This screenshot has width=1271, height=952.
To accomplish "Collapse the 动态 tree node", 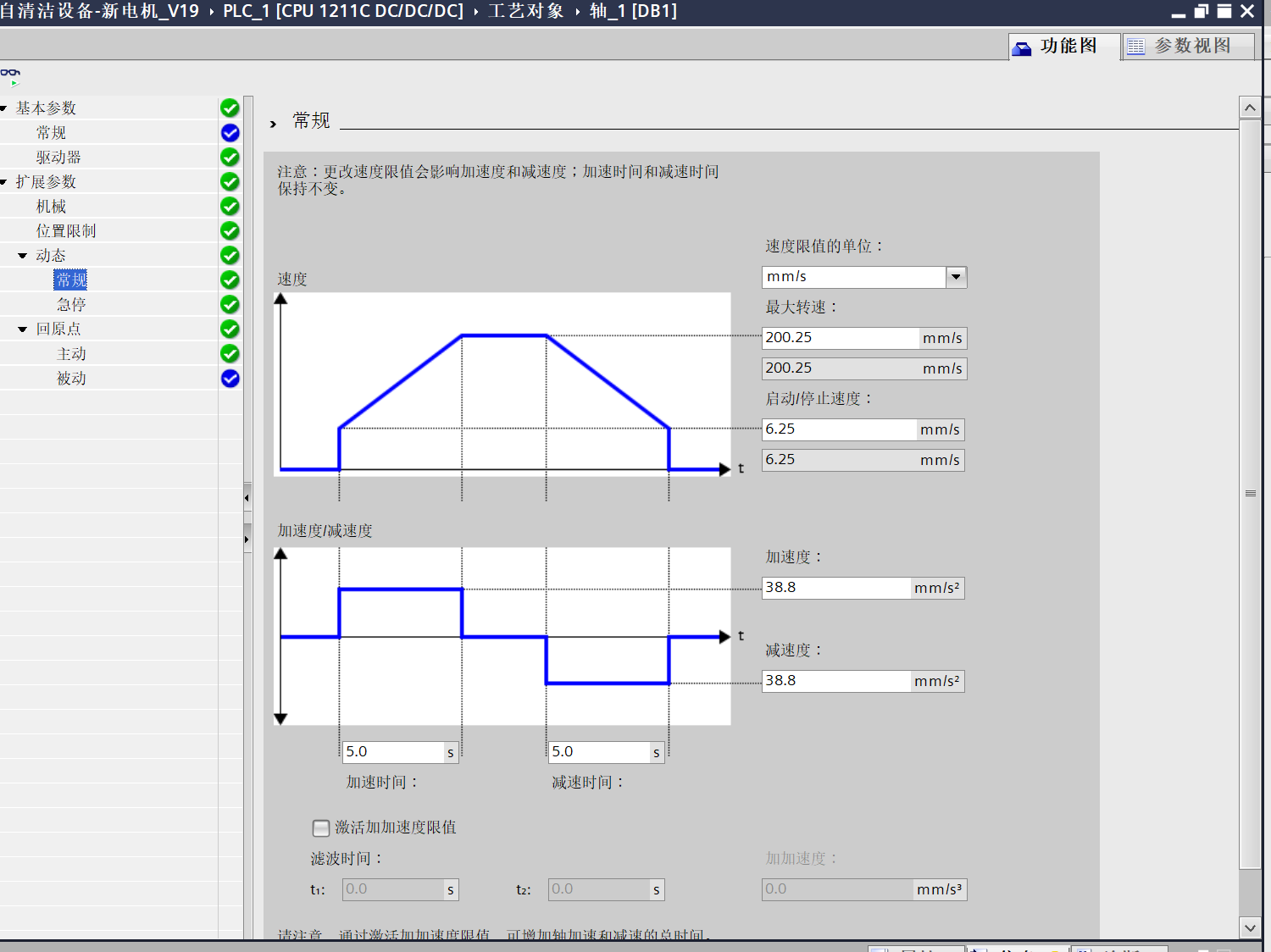I will (x=23, y=256).
